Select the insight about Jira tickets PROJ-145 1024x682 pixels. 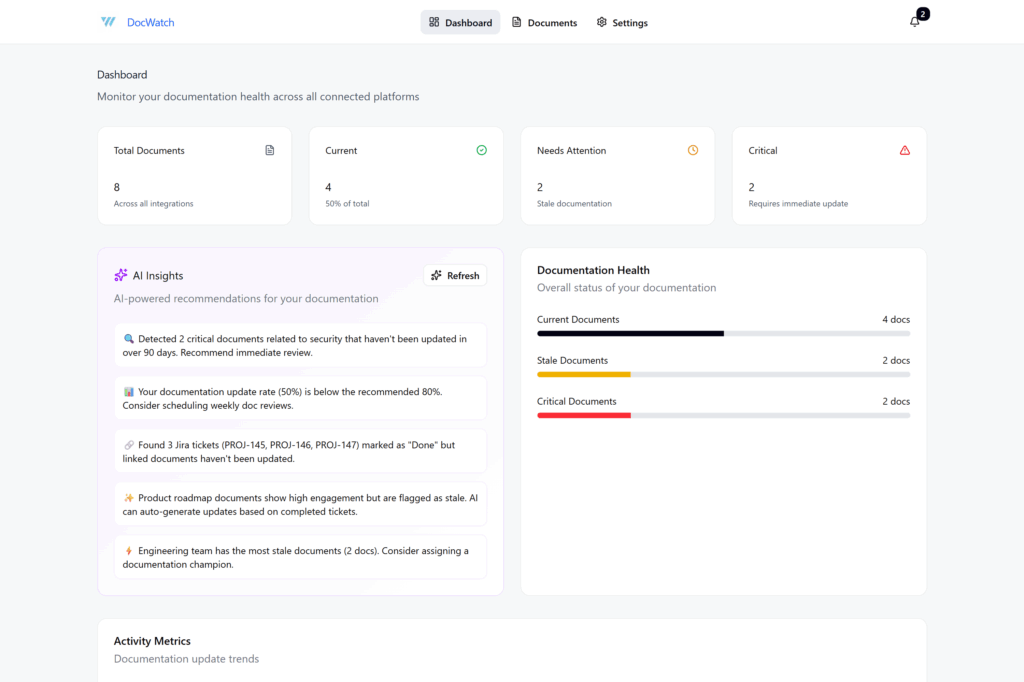click(300, 451)
